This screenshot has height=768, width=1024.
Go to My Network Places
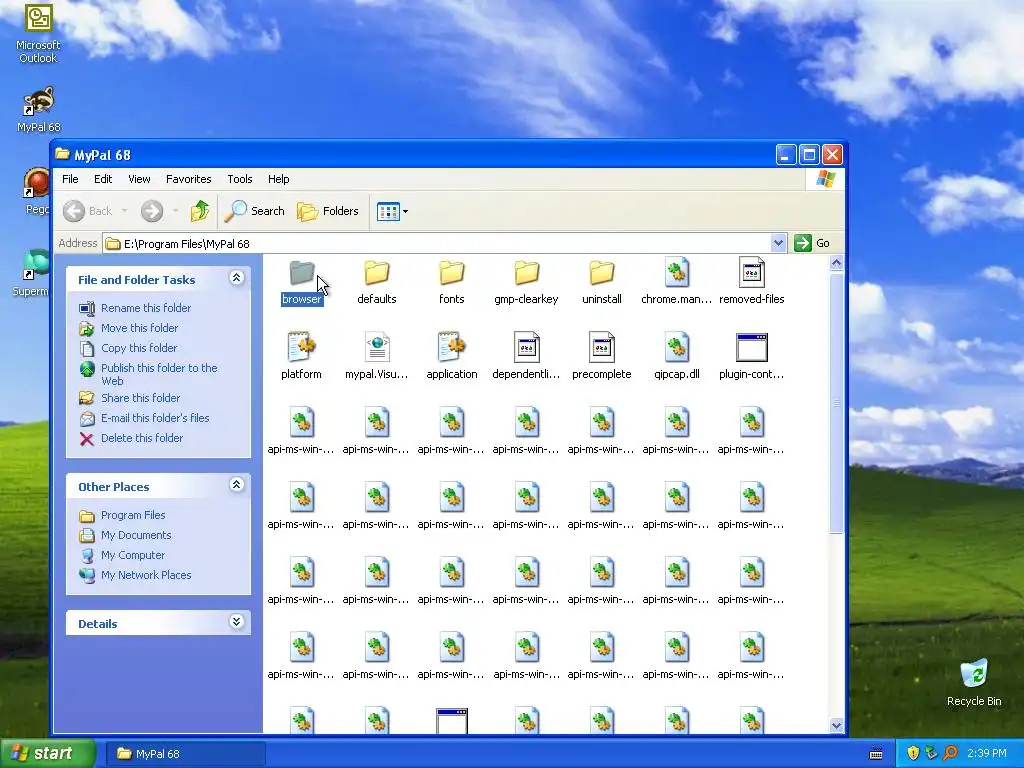135,575
